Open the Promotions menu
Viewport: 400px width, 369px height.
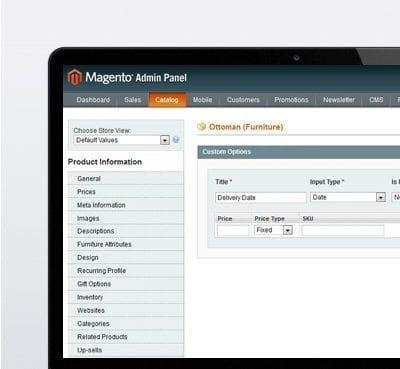pos(291,100)
